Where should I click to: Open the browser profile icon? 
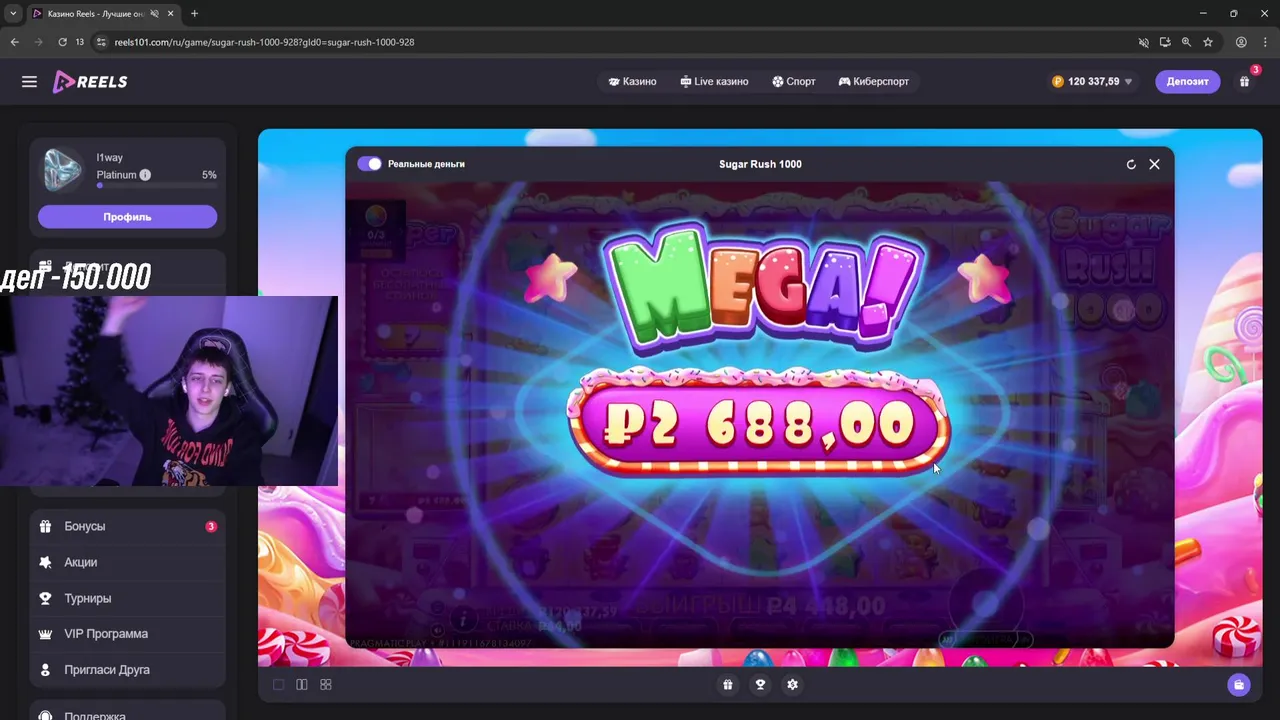coord(1241,42)
